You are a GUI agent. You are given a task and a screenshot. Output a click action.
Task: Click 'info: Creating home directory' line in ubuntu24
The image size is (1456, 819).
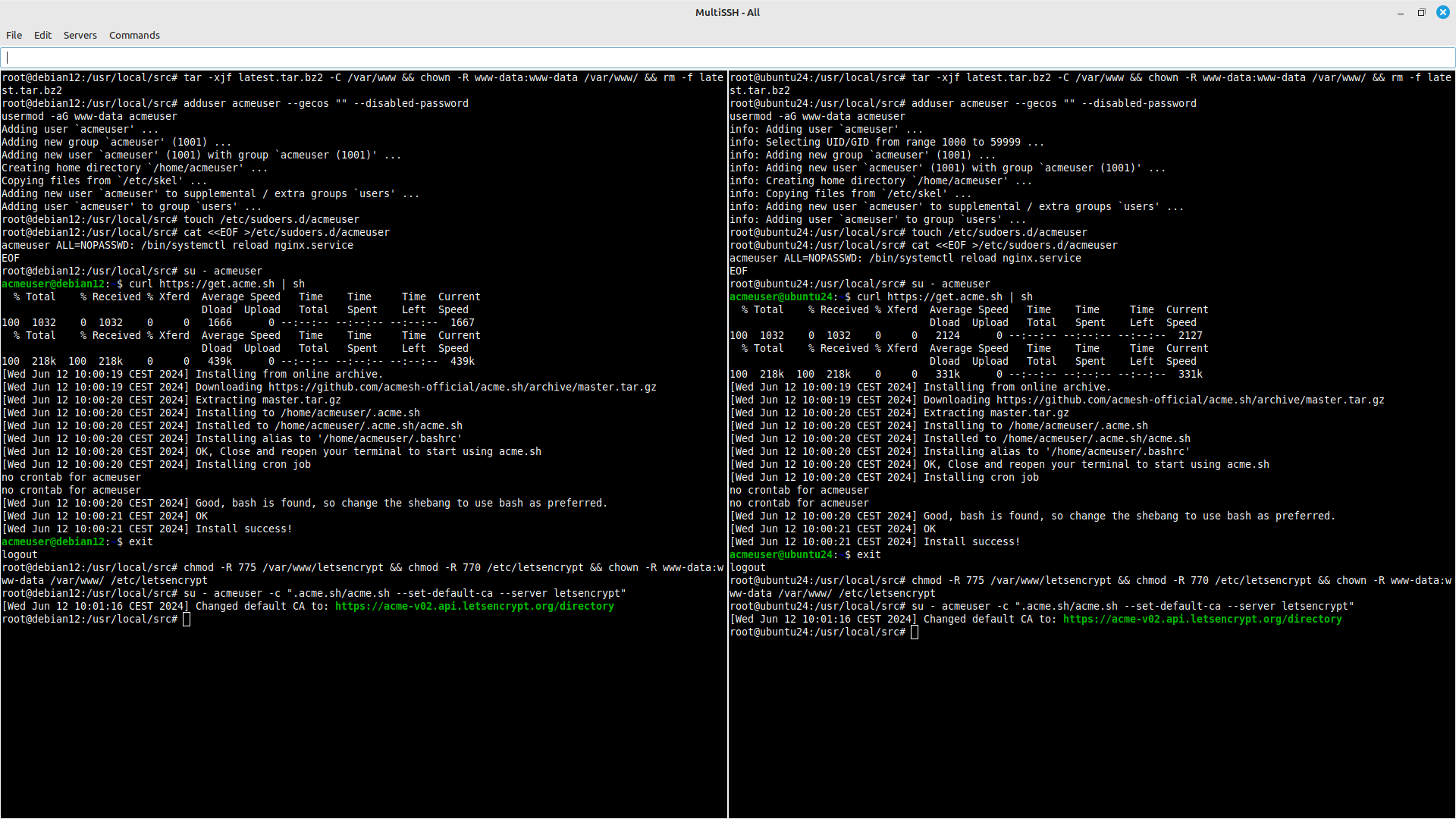pos(881,180)
